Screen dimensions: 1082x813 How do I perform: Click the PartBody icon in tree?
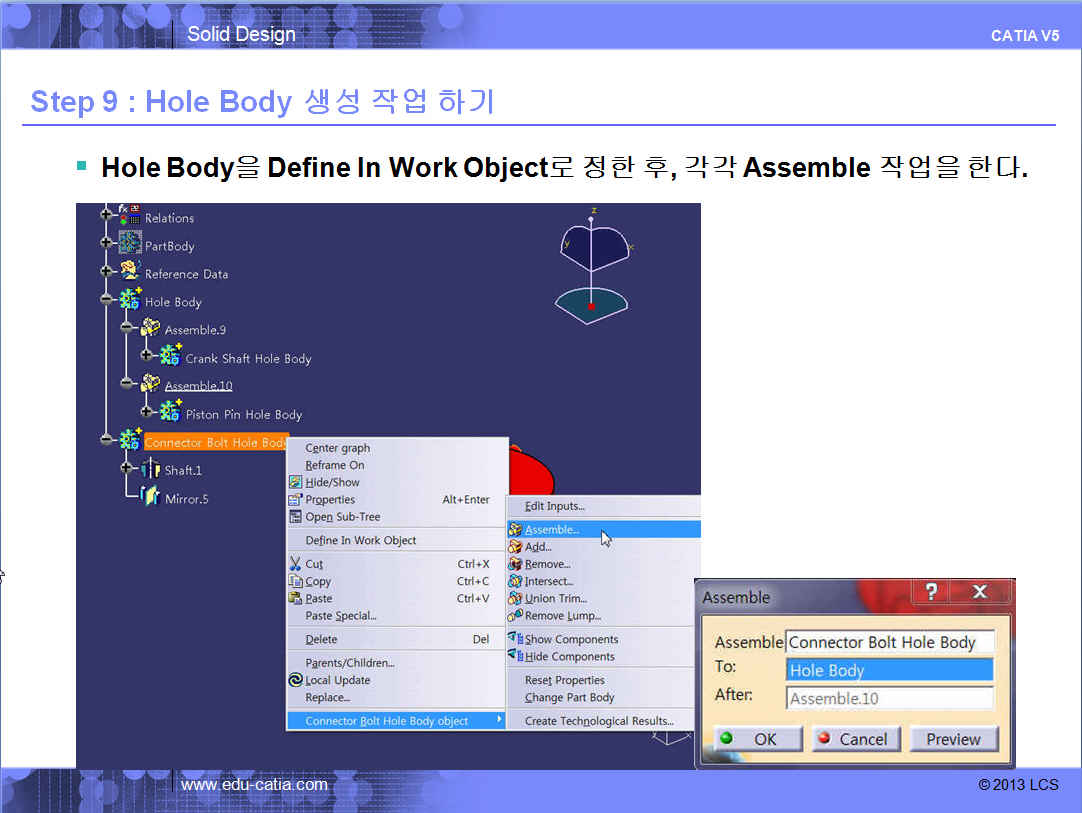pyautogui.click(x=130, y=244)
